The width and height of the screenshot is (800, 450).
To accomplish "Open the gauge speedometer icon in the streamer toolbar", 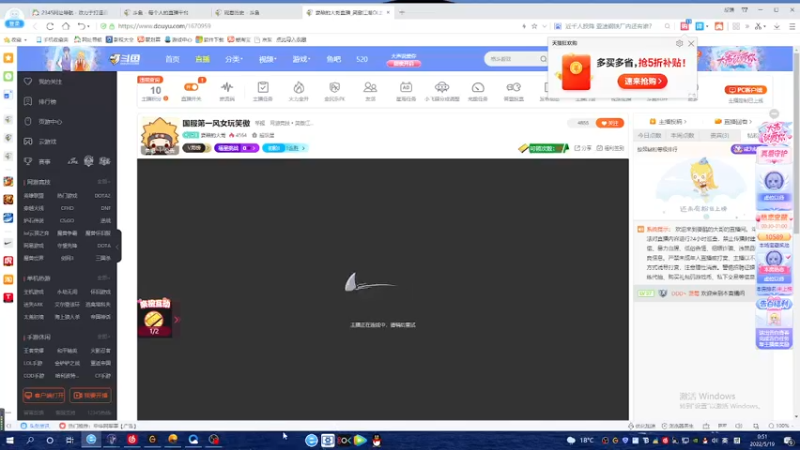I will tap(478, 87).
